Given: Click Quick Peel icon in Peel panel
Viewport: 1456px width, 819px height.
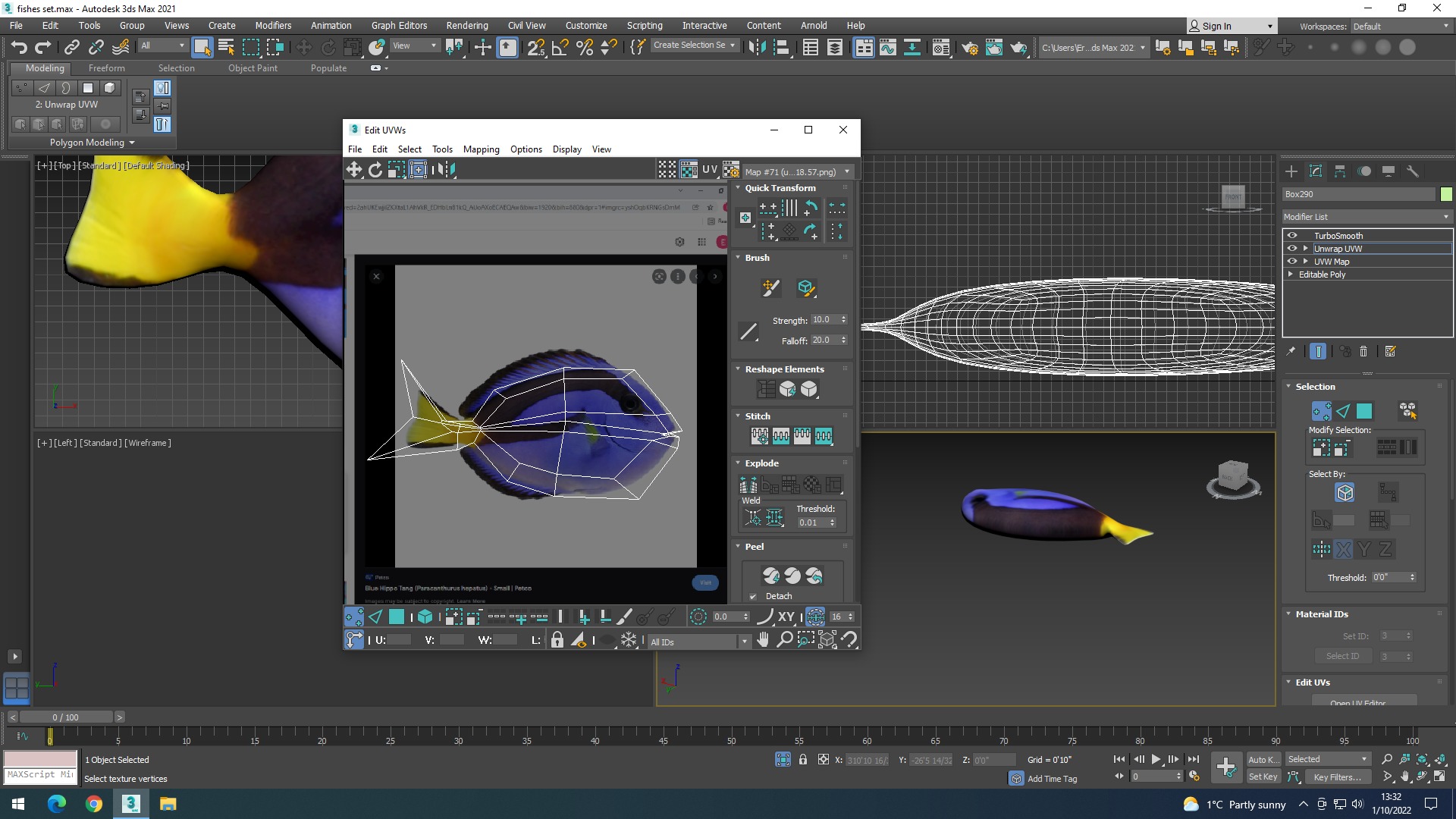Looking at the screenshot, I should pyautogui.click(x=771, y=576).
